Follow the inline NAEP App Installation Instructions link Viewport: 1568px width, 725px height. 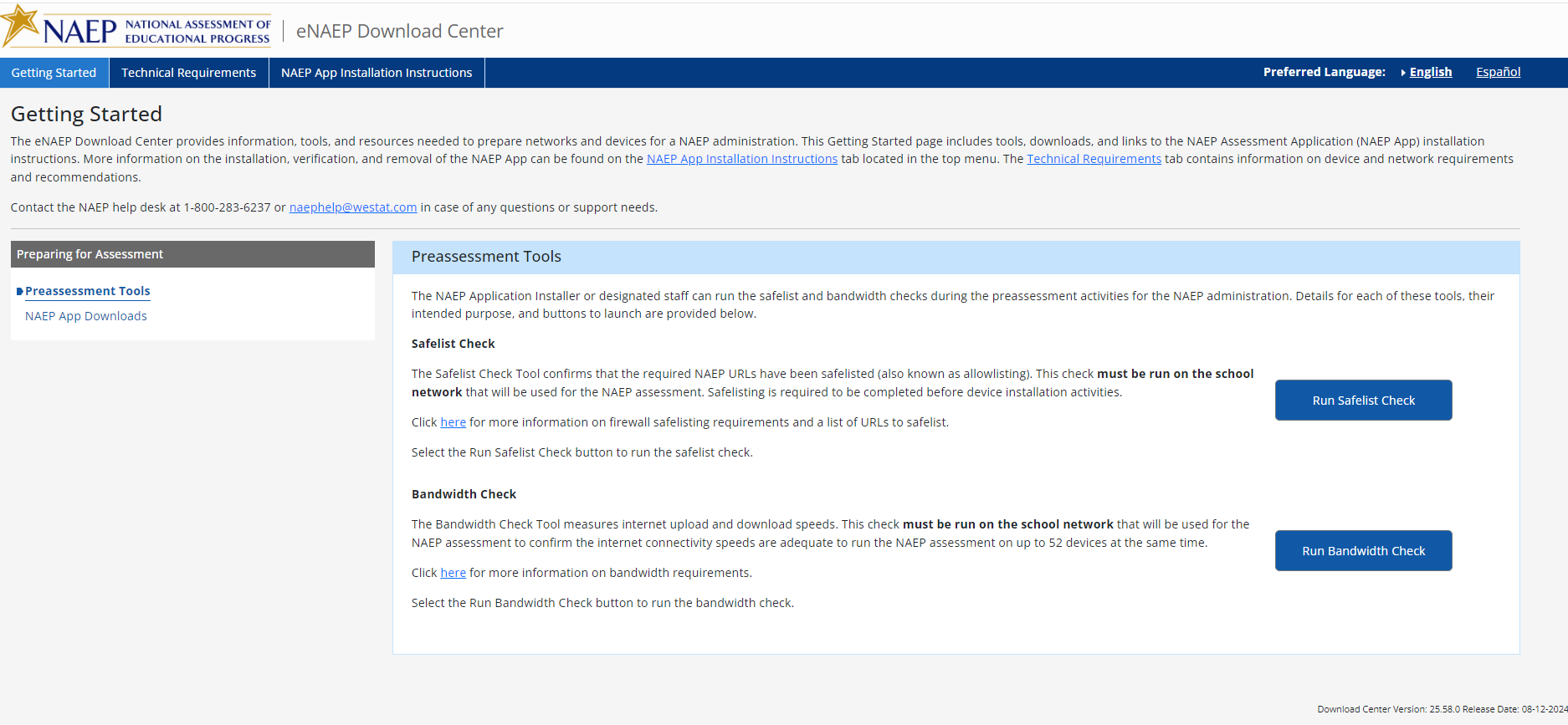[x=741, y=159]
